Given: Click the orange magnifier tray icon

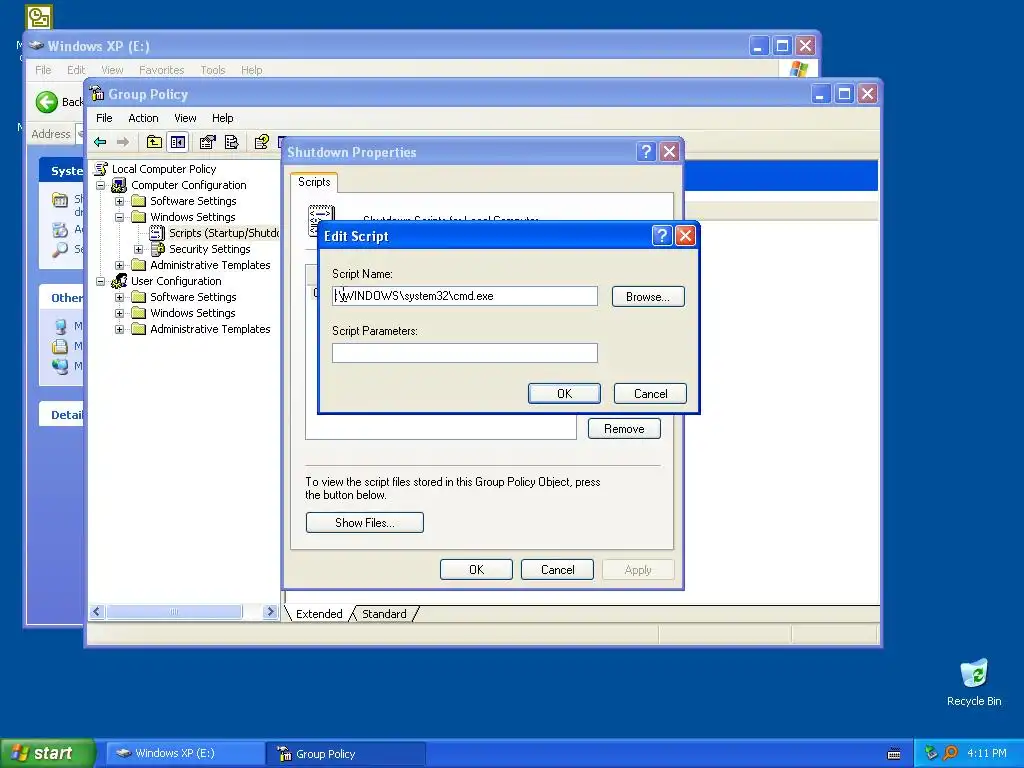Looking at the screenshot, I should (x=951, y=753).
